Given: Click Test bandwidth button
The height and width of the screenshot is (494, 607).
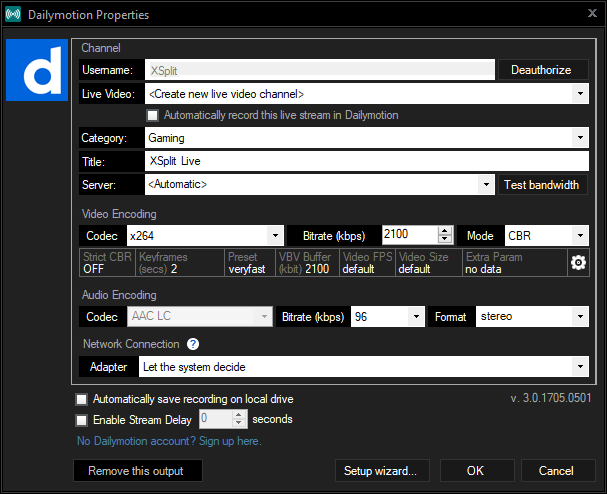Looking at the screenshot, I should click(x=542, y=185).
